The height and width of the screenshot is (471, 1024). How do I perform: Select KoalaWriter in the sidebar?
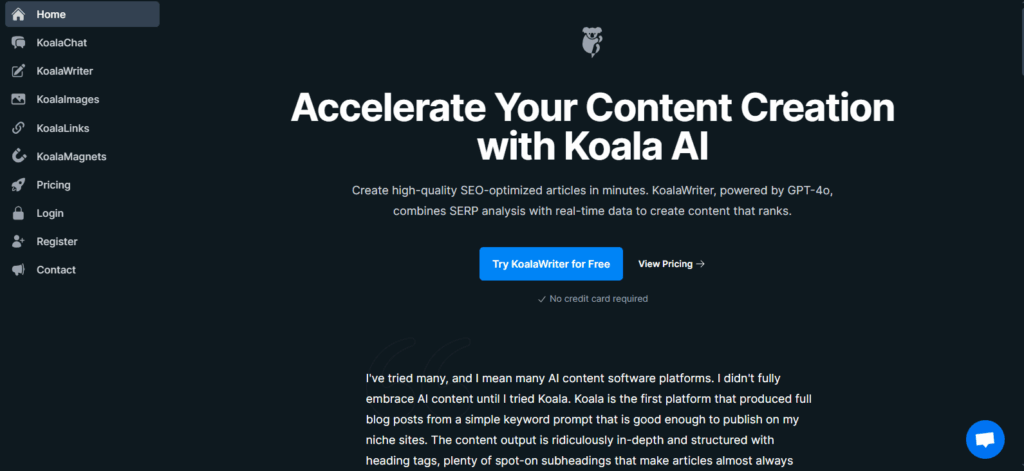pos(65,71)
